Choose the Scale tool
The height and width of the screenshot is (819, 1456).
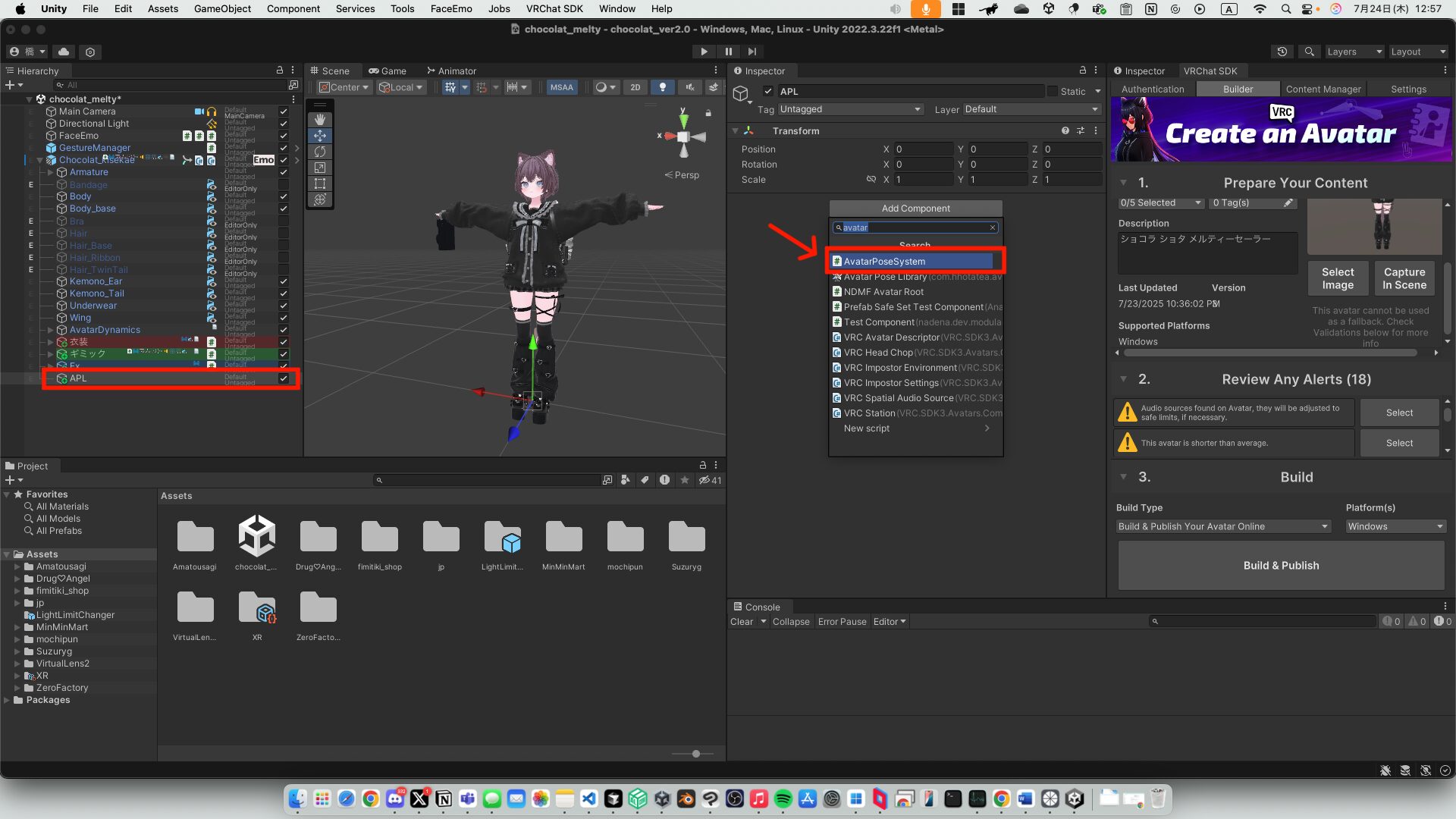coord(319,168)
